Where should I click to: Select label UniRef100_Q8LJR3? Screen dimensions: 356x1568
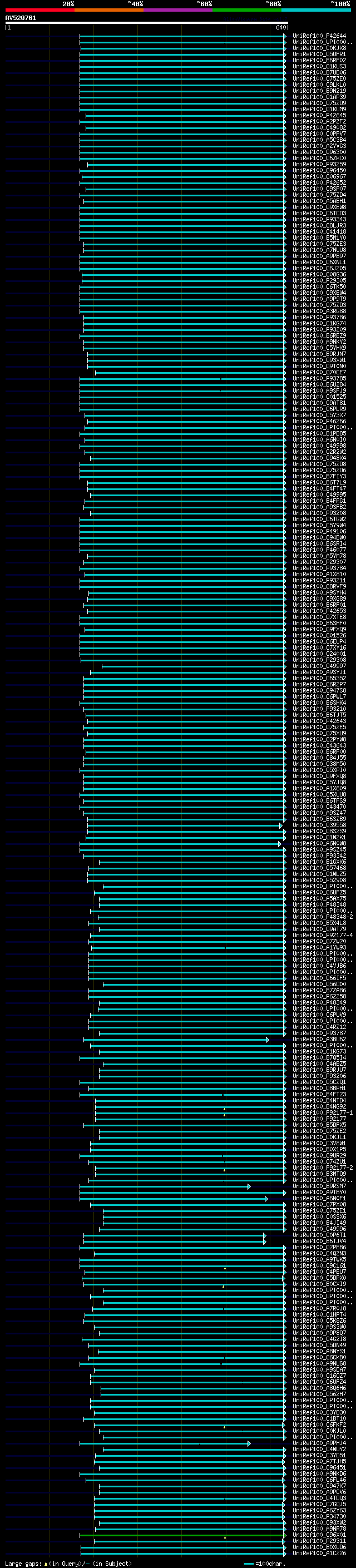[x=319, y=225]
